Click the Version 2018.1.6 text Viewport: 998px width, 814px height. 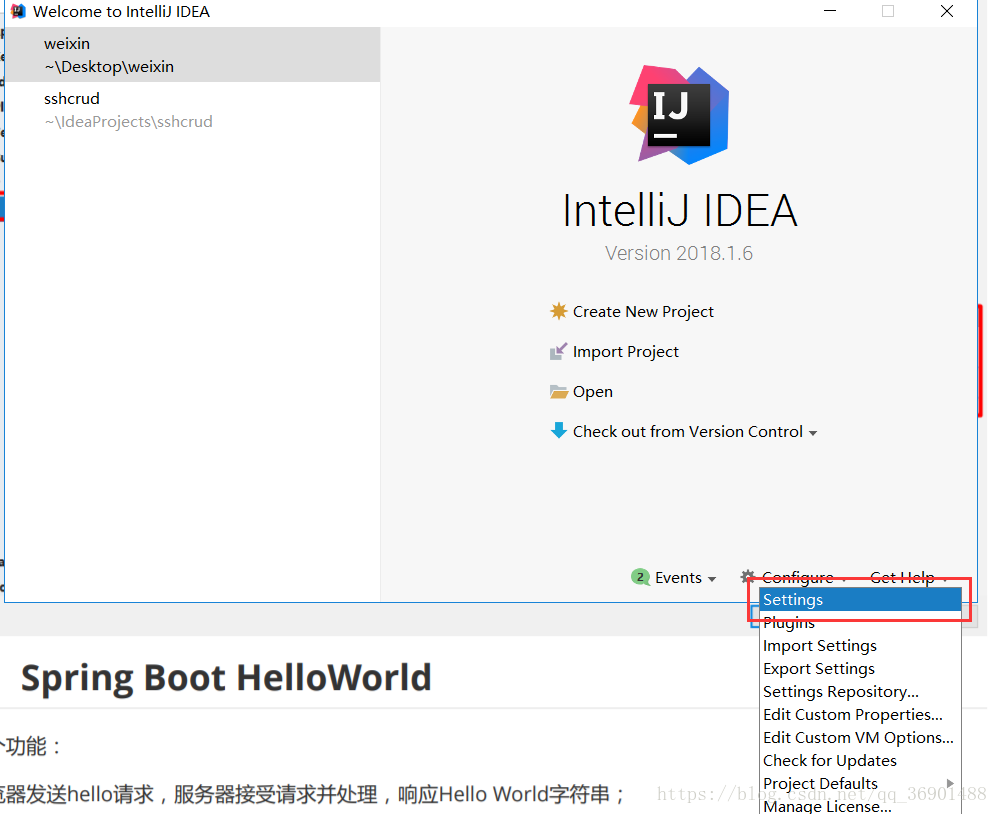point(678,253)
